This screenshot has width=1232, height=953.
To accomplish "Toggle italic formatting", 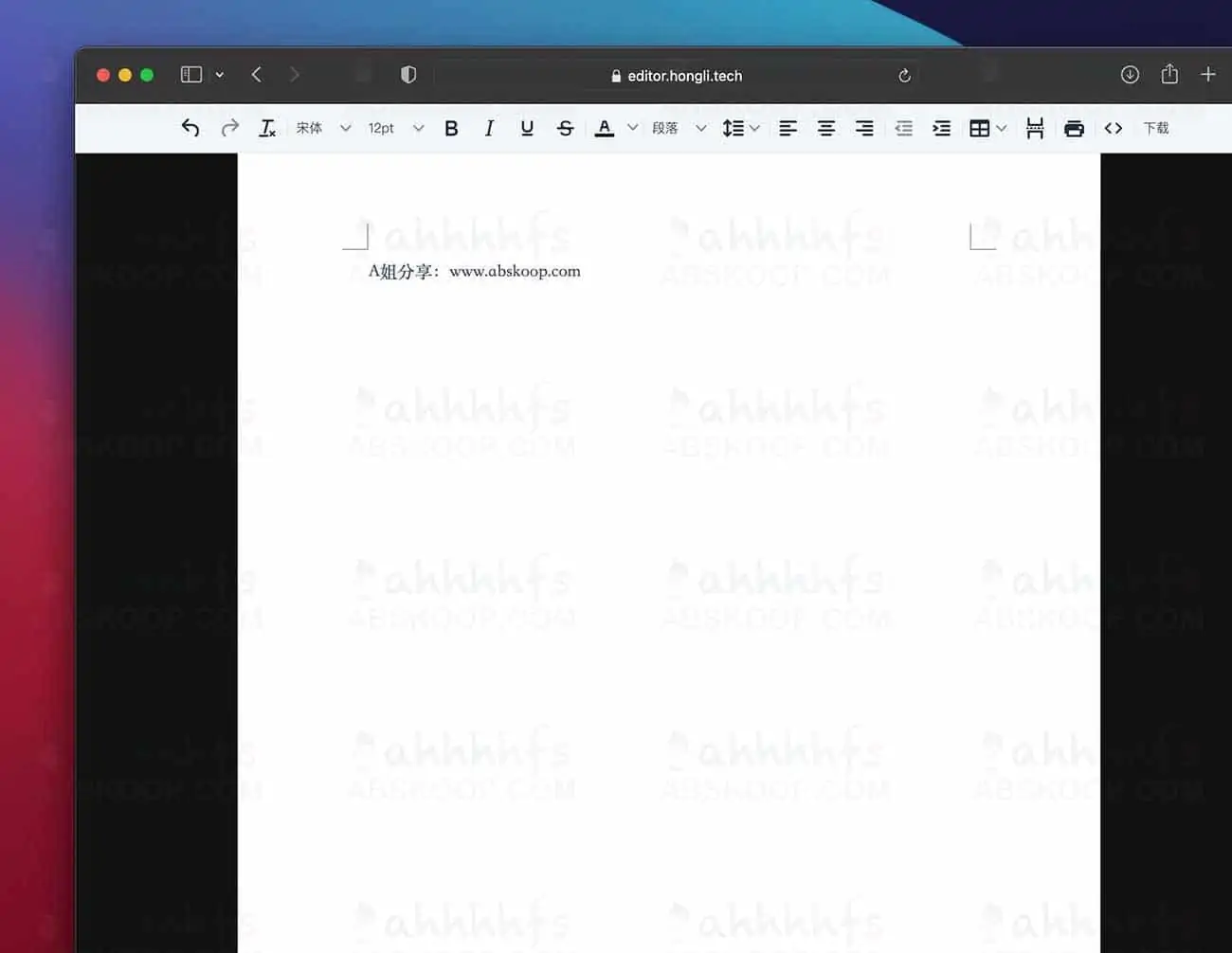I will (489, 128).
